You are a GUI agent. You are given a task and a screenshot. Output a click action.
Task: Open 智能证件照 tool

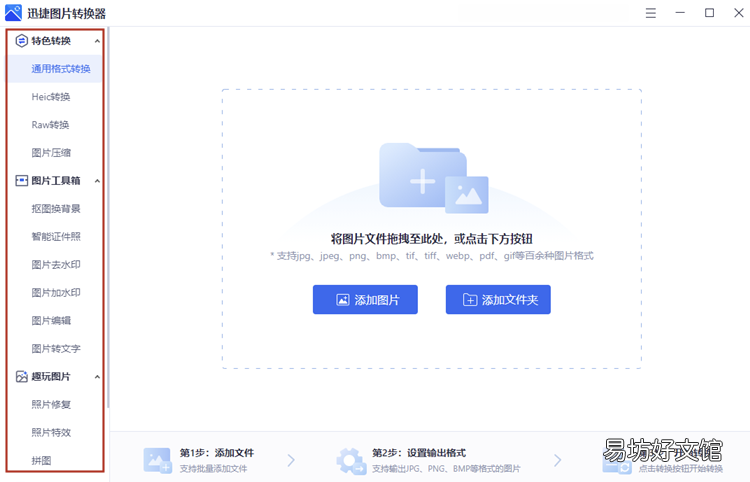[55, 237]
